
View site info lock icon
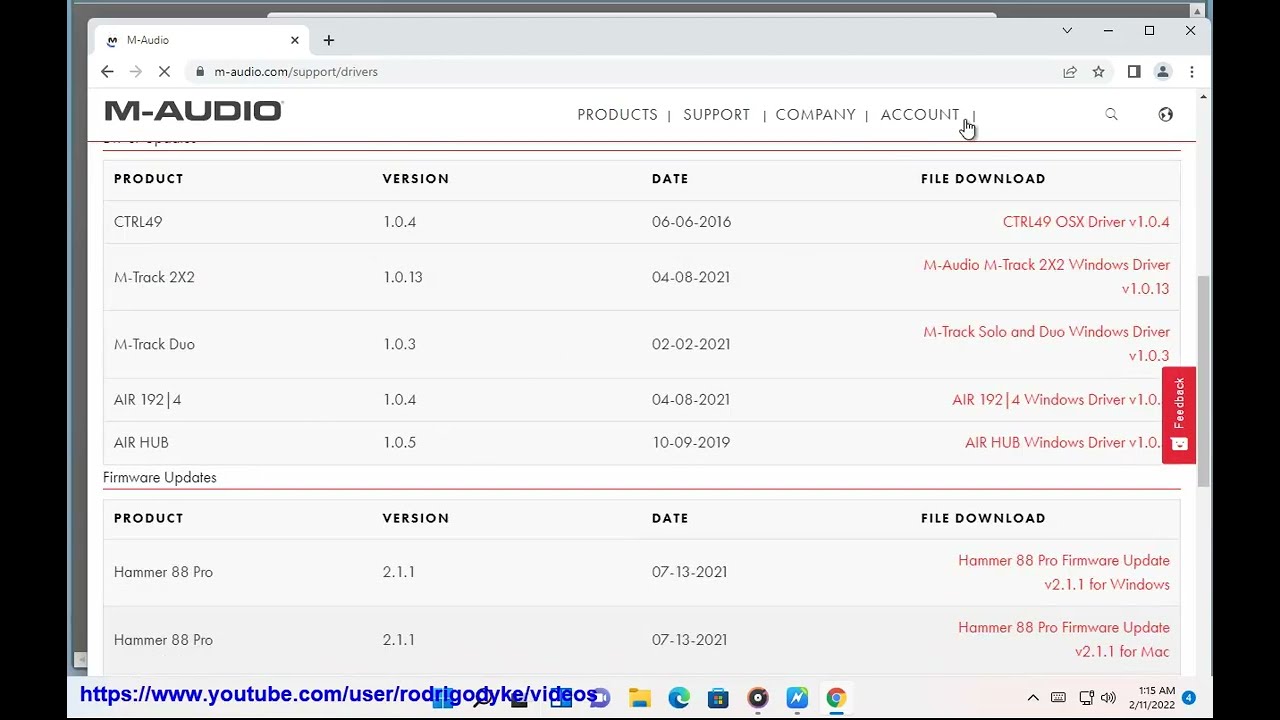[x=200, y=72]
